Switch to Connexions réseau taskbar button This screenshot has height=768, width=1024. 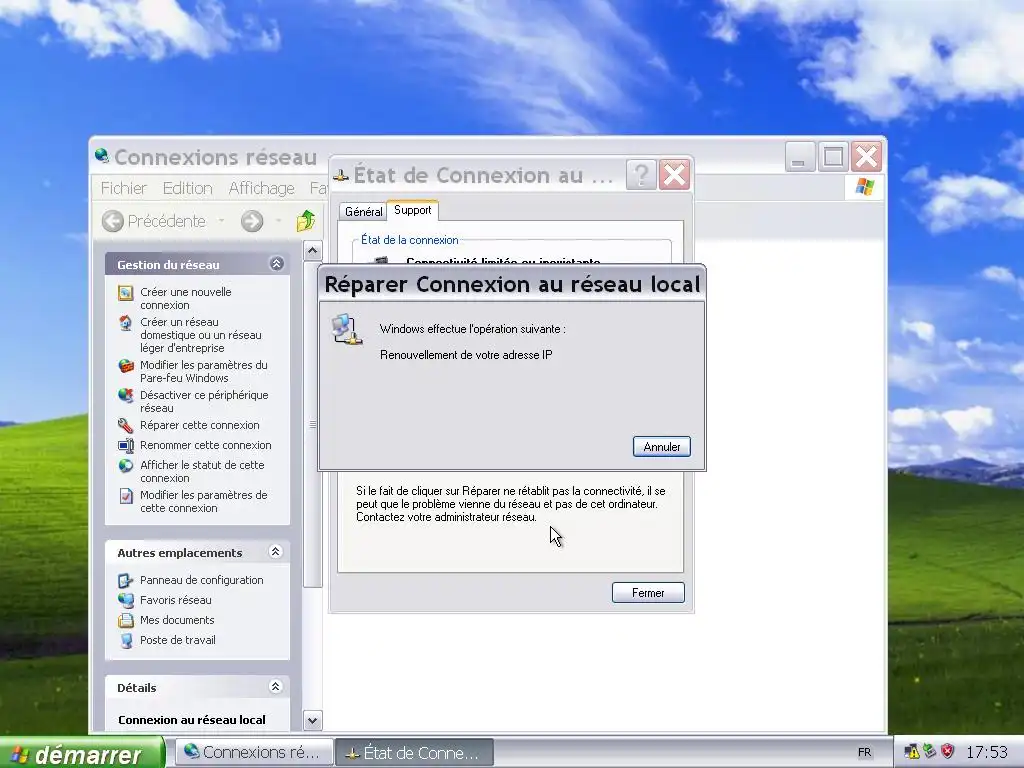pos(253,752)
